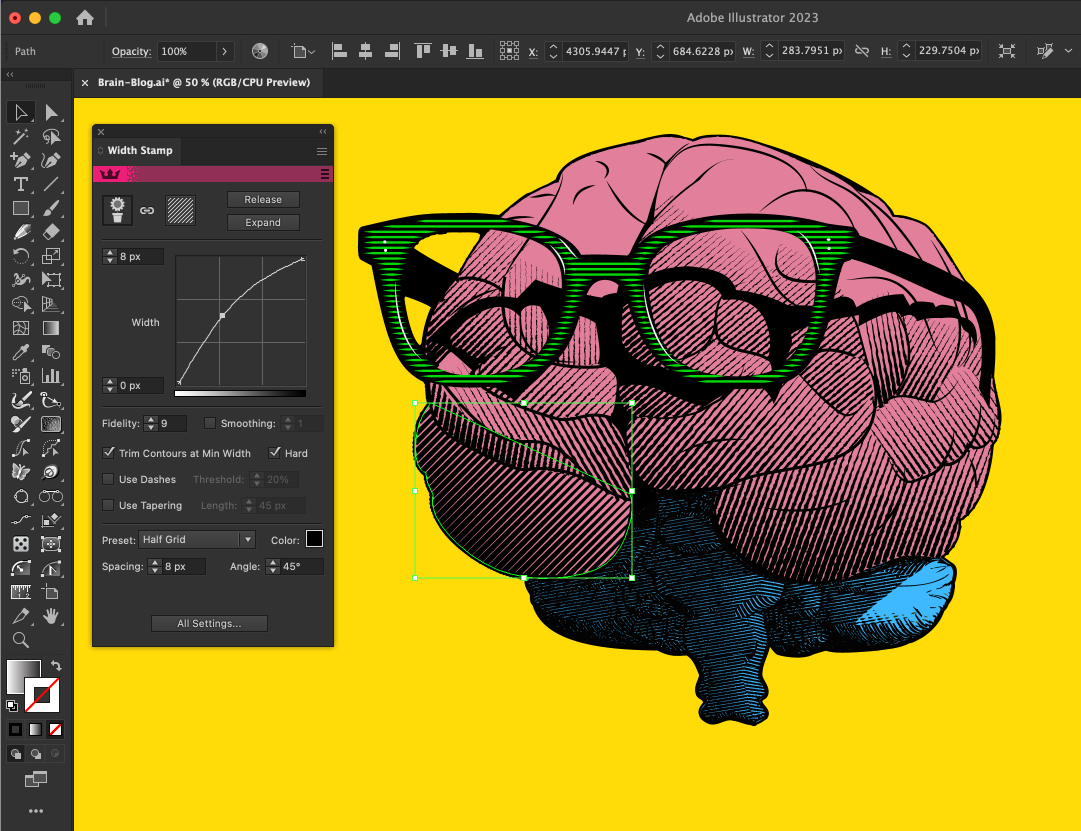The height and width of the screenshot is (831, 1081).
Task: Click Horizontal Align Left icon
Action: pyautogui.click(x=339, y=51)
